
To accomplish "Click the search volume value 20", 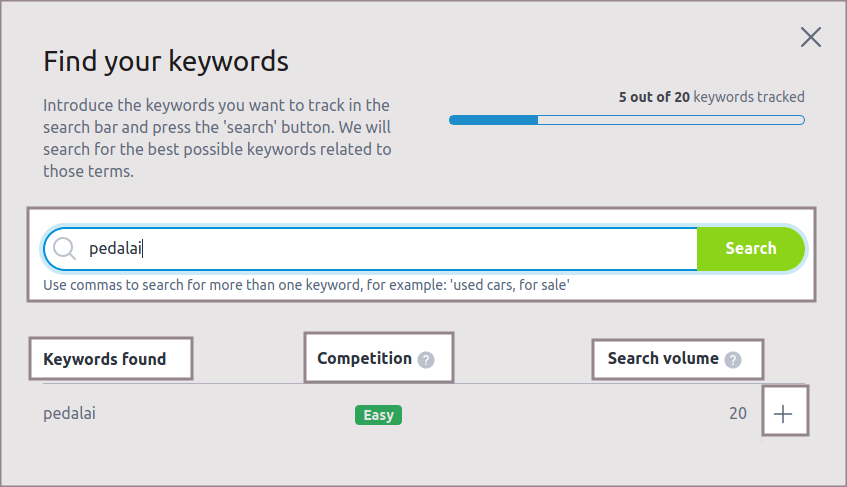I will click(x=737, y=414).
